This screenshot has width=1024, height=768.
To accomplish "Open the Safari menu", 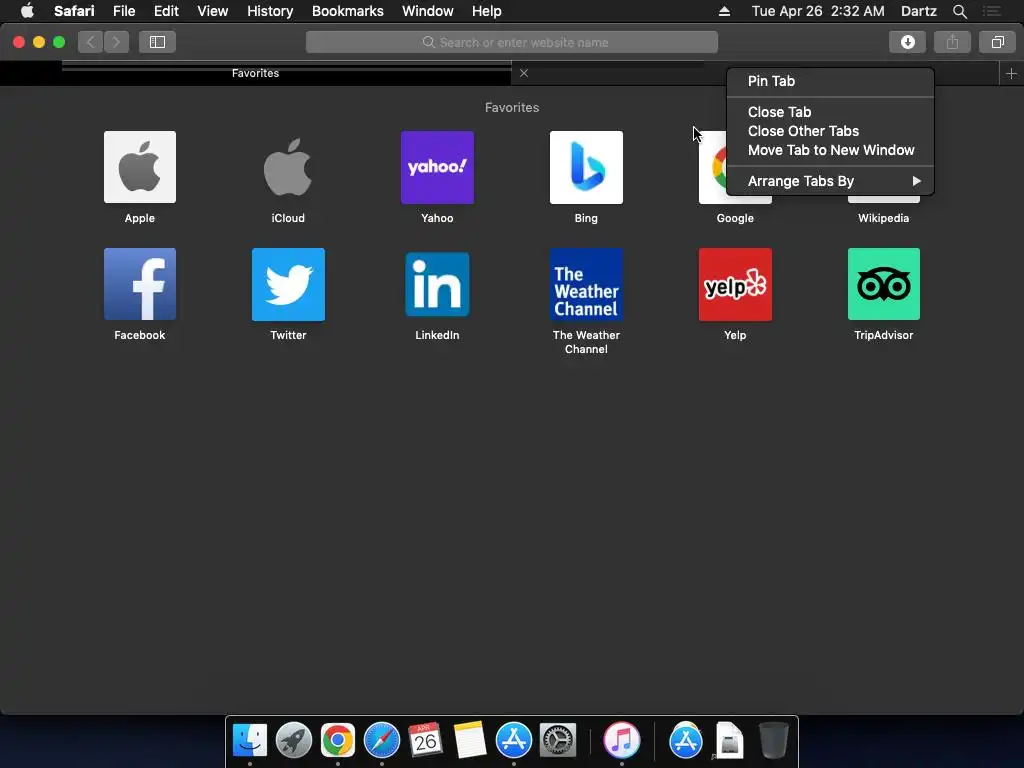I will pos(74,11).
